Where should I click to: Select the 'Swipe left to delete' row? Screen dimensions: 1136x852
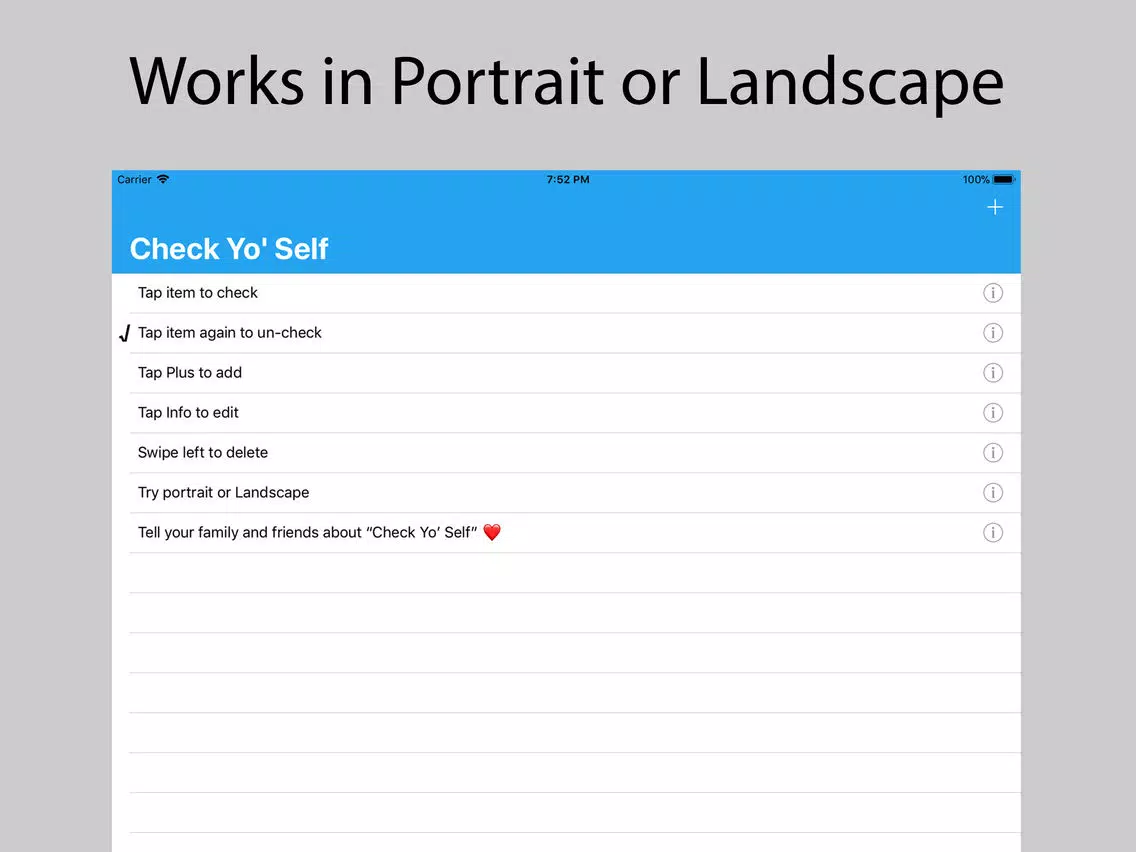click(x=566, y=452)
